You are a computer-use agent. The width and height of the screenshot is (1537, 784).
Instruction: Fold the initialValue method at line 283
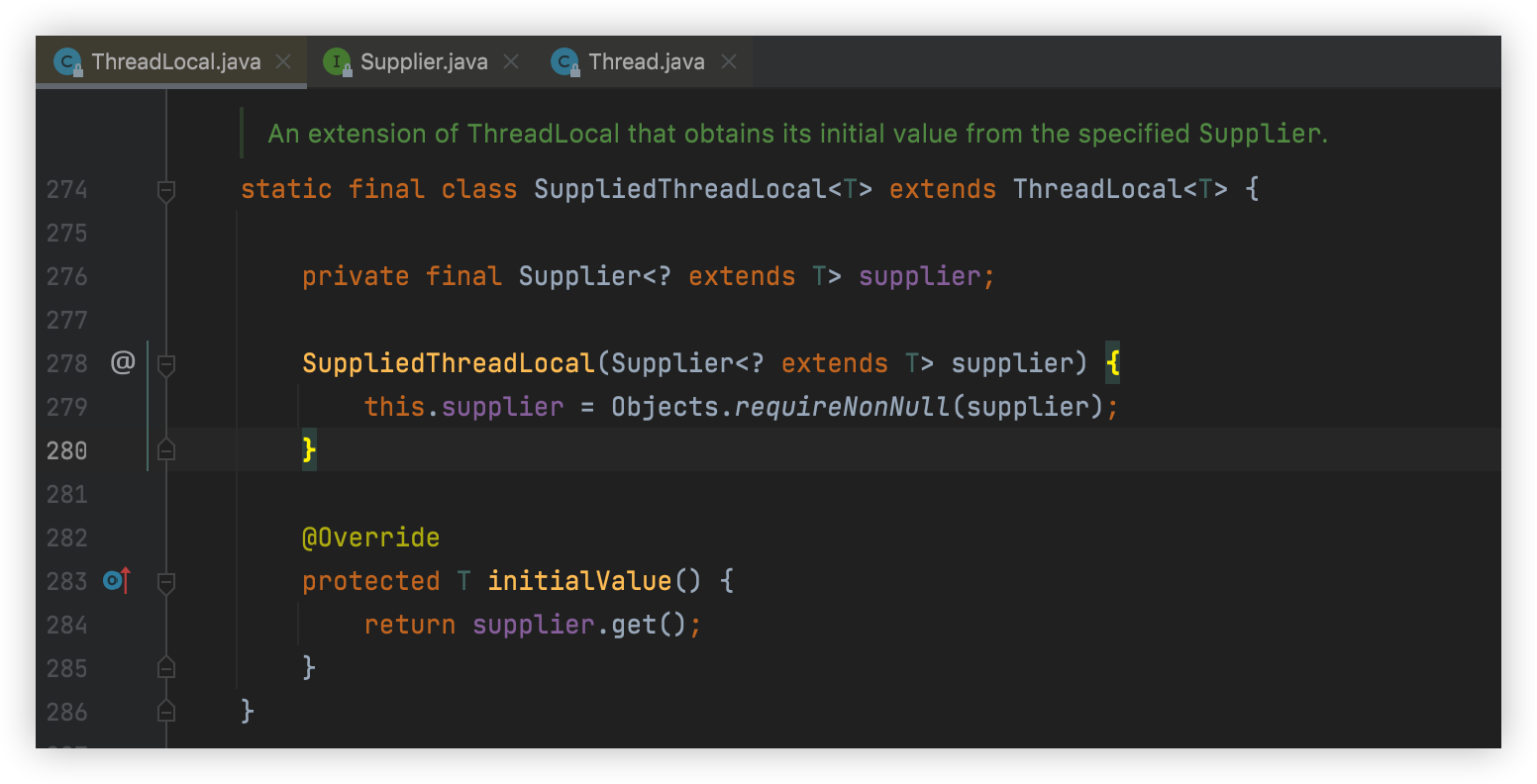click(x=166, y=582)
